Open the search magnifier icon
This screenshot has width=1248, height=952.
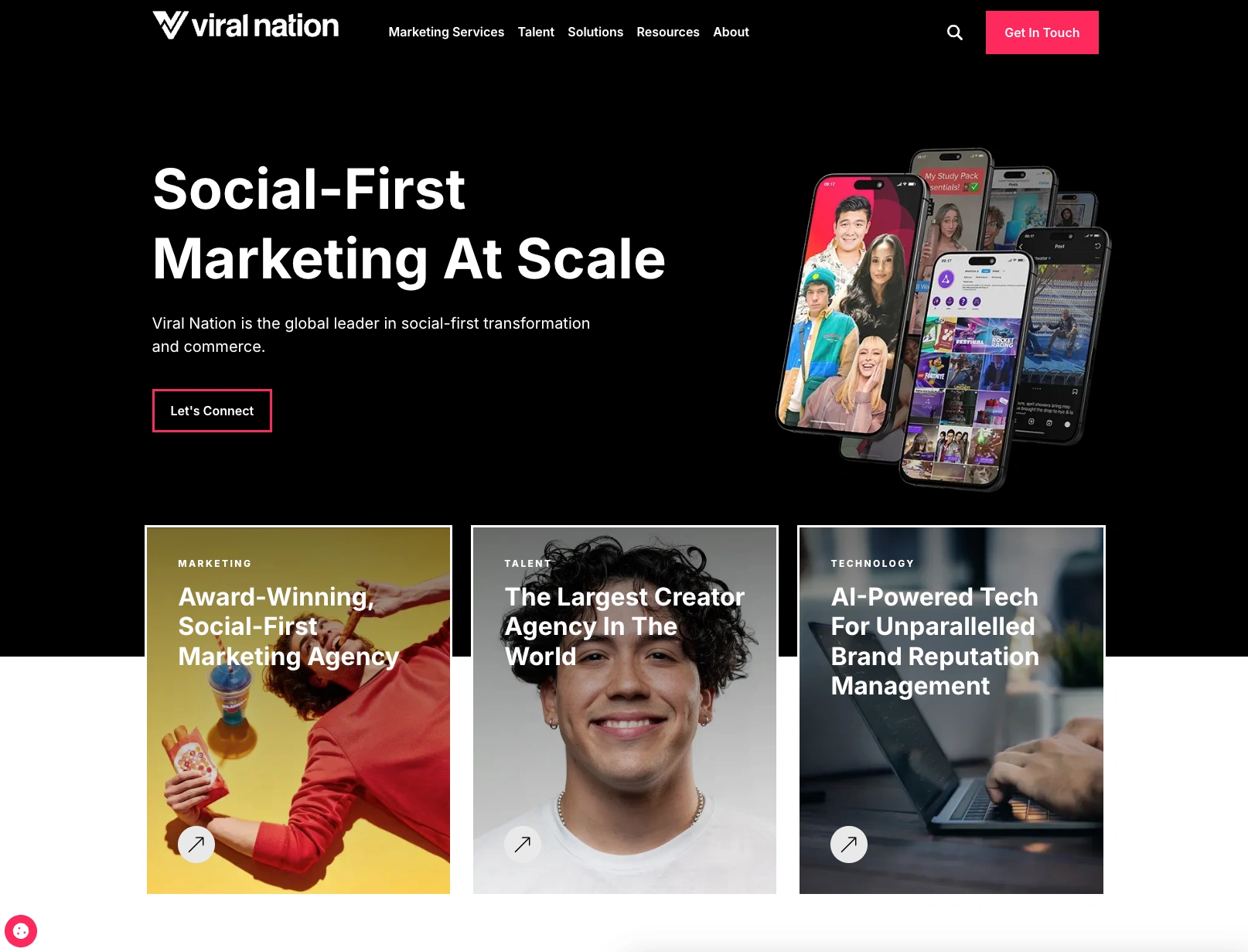pos(955,32)
